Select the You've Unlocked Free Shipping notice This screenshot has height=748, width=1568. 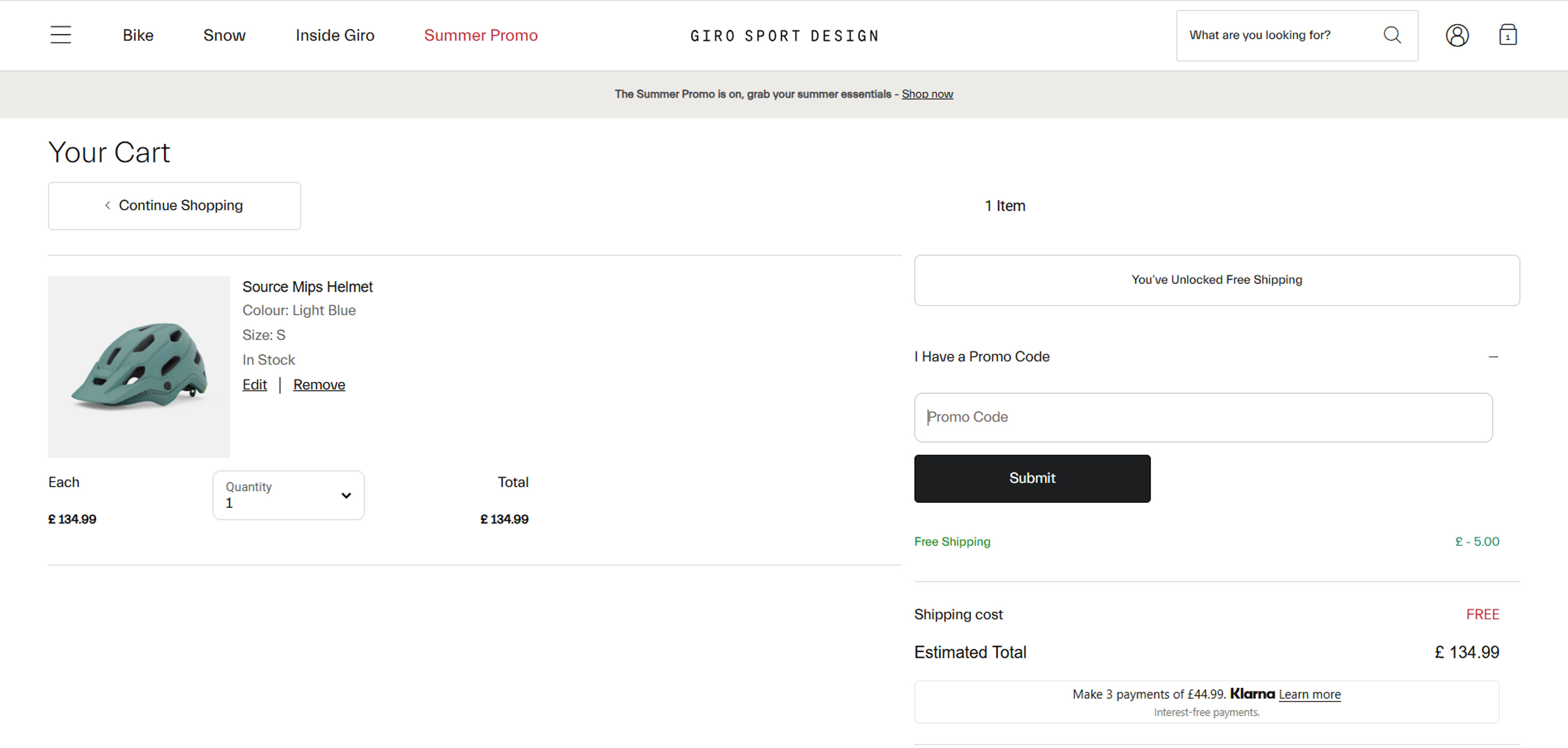[1217, 280]
